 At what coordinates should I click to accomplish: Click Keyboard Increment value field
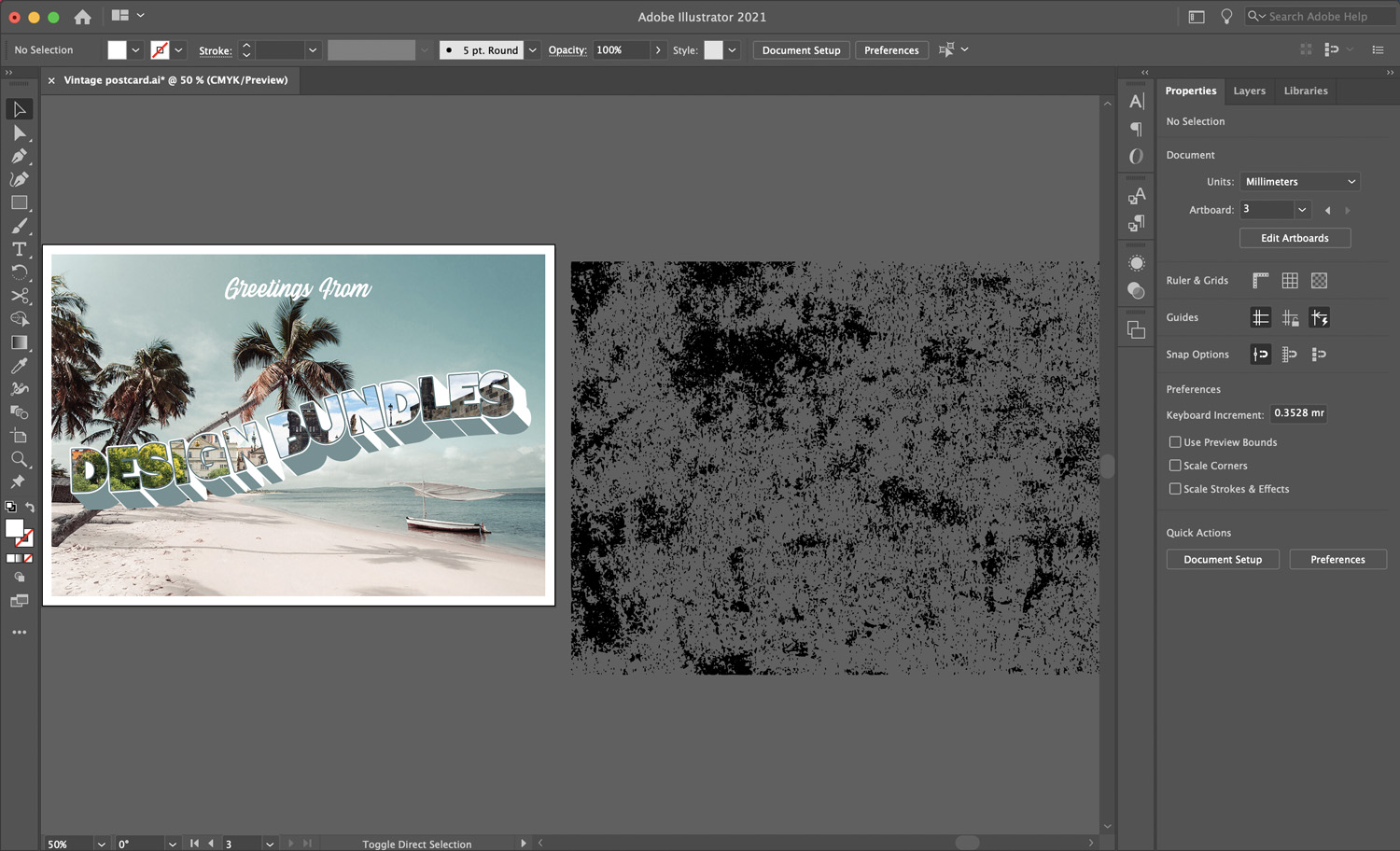click(1299, 413)
